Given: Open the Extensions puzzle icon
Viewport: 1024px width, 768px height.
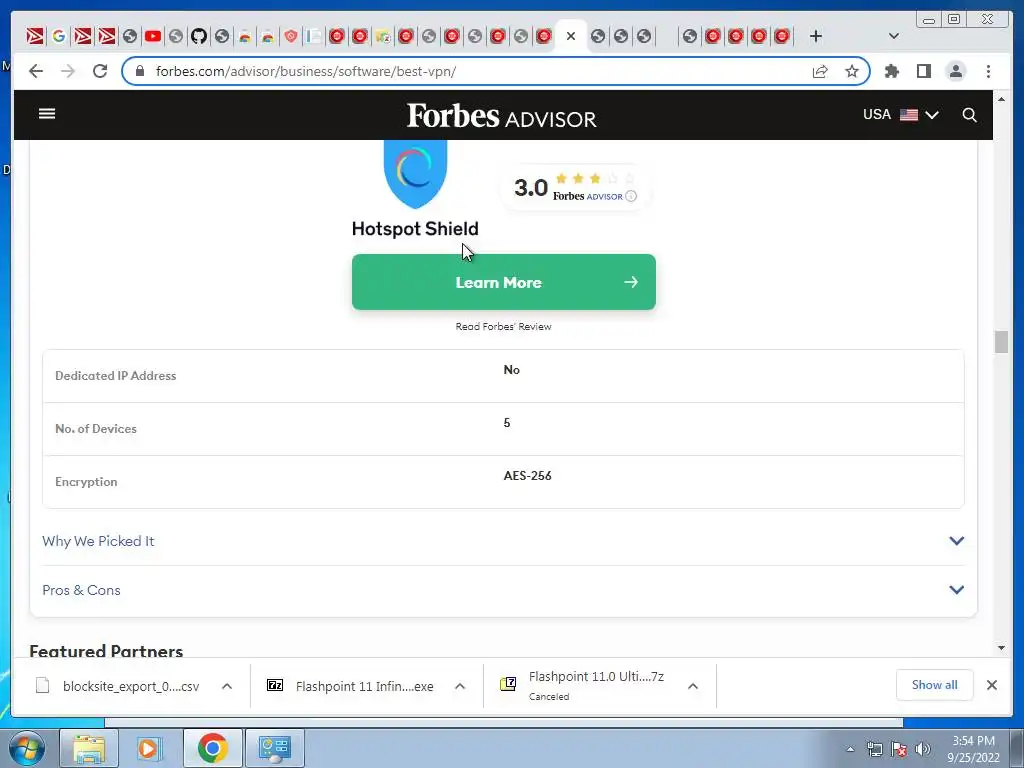Looking at the screenshot, I should [x=891, y=71].
